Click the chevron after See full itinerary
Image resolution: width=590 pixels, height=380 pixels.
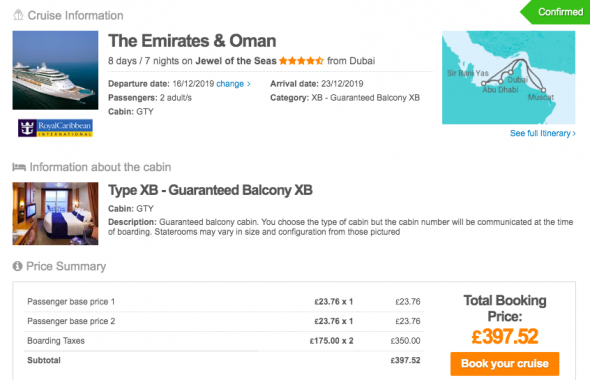pyautogui.click(x=574, y=133)
